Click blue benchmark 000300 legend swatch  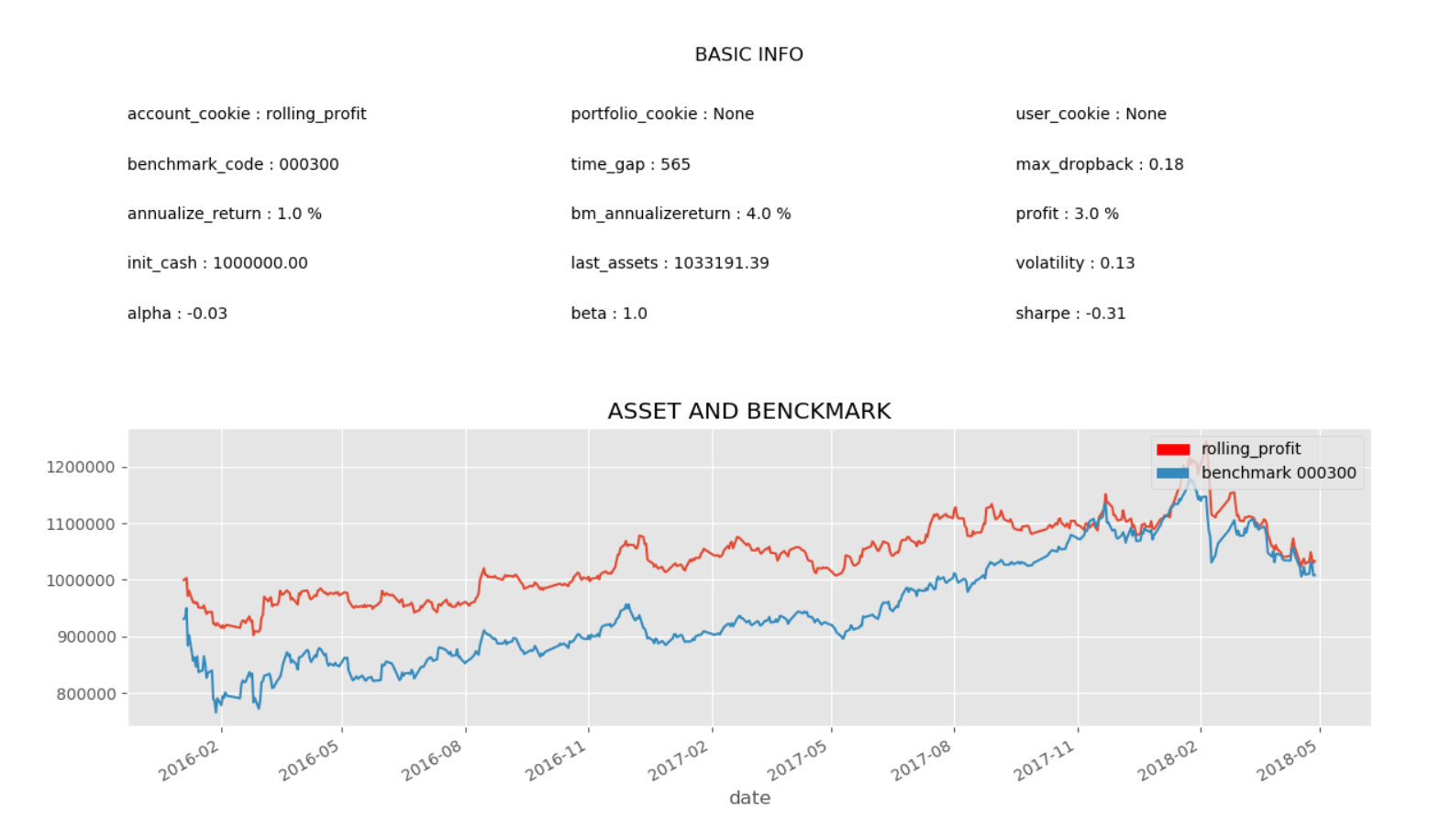[x=1173, y=473]
